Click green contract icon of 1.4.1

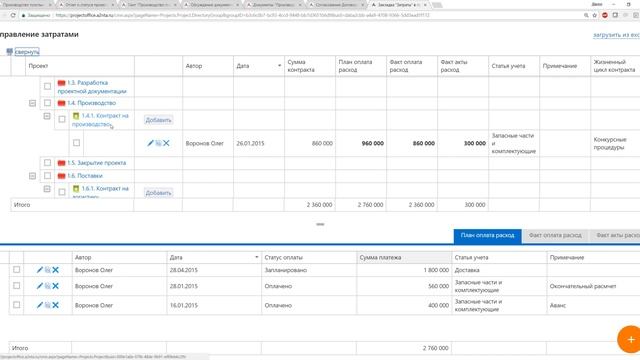pos(76,116)
